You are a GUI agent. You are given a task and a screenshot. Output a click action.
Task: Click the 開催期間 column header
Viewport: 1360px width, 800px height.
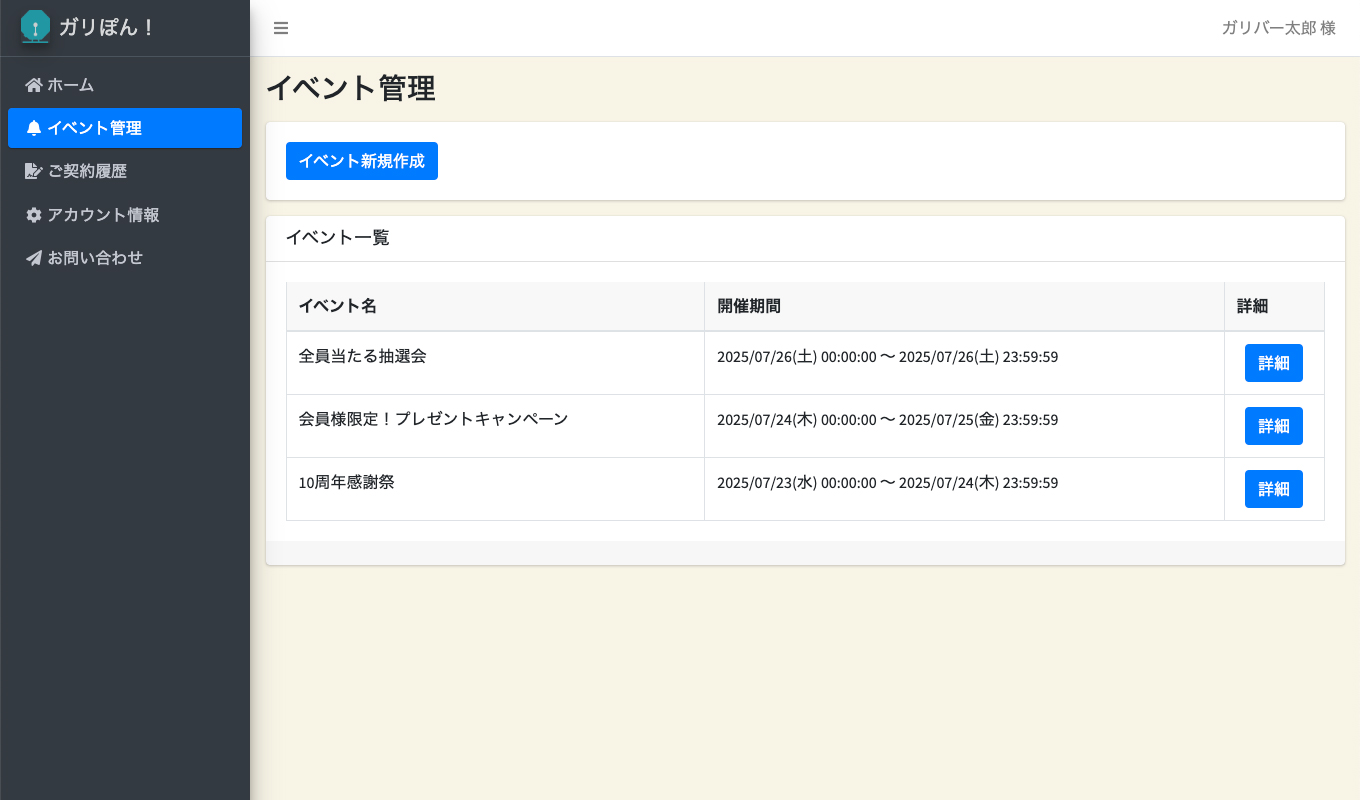click(748, 305)
